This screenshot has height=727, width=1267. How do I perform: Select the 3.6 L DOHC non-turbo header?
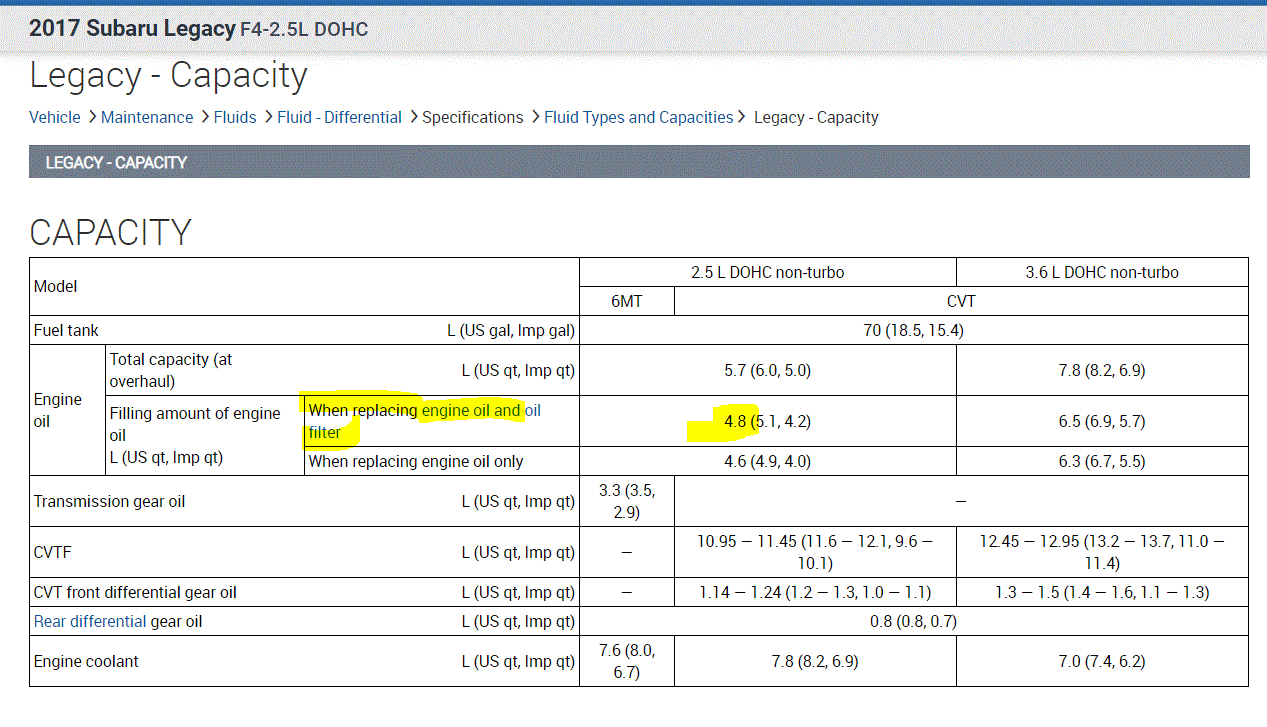click(1101, 272)
